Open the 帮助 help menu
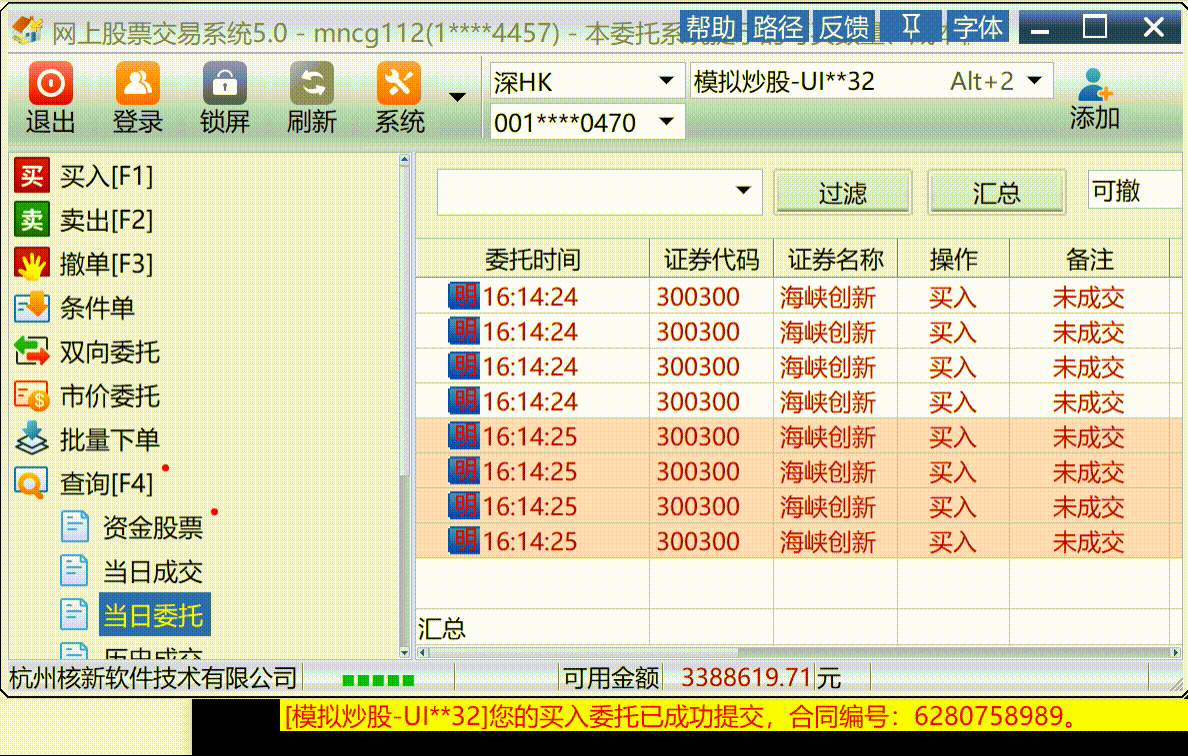This screenshot has height=756, width=1188. point(711,27)
